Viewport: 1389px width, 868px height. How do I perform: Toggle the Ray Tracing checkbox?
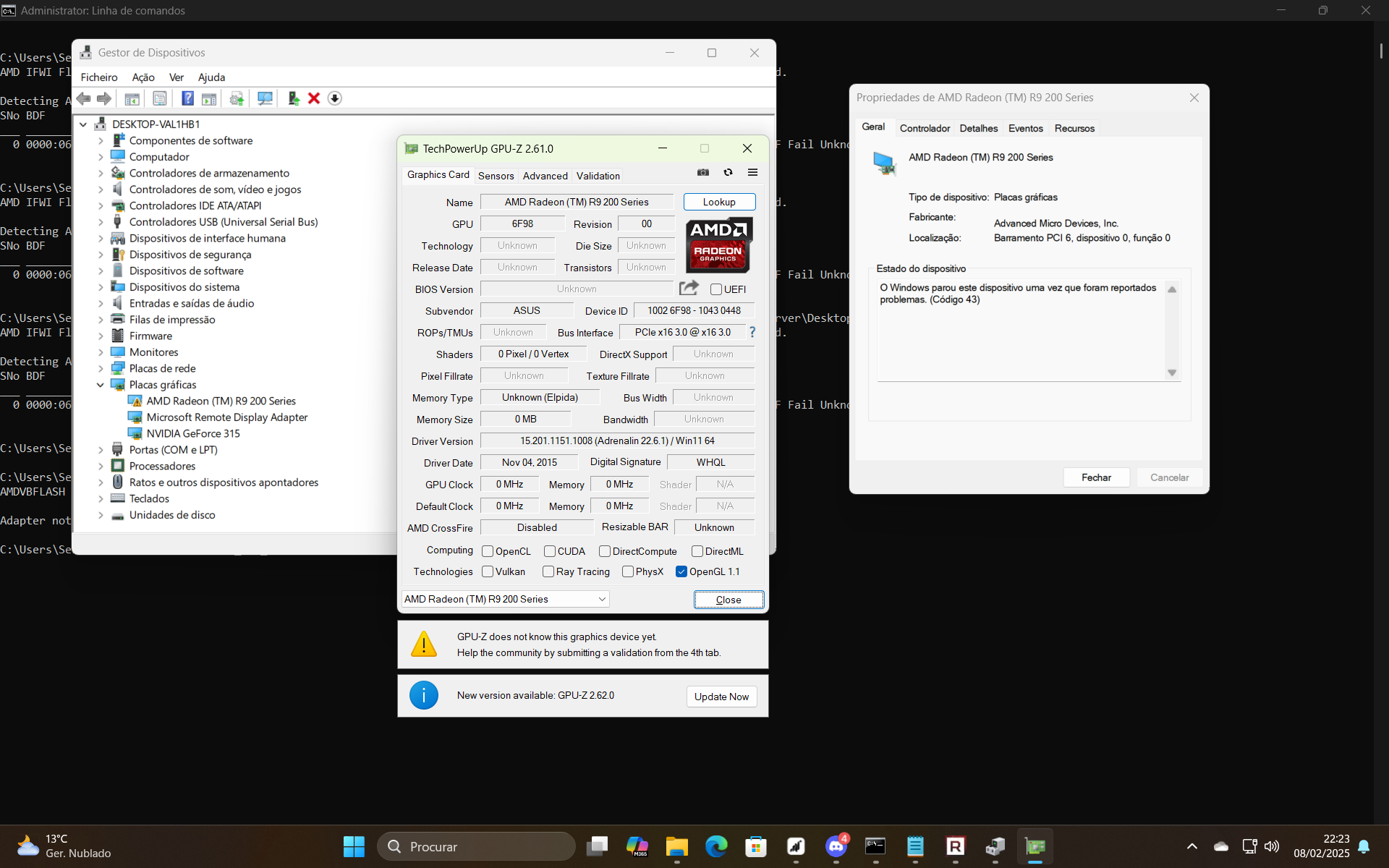point(548,571)
